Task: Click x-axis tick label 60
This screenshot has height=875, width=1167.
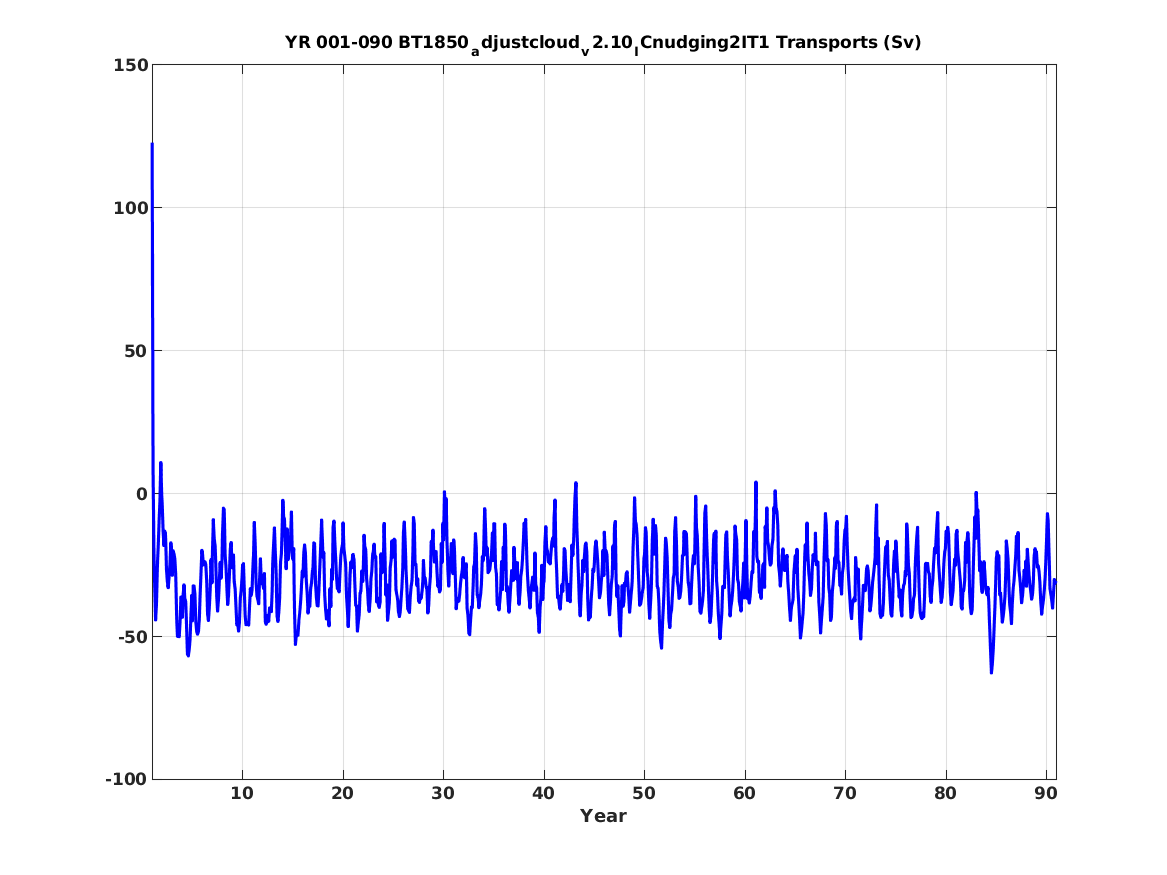Action: [744, 794]
